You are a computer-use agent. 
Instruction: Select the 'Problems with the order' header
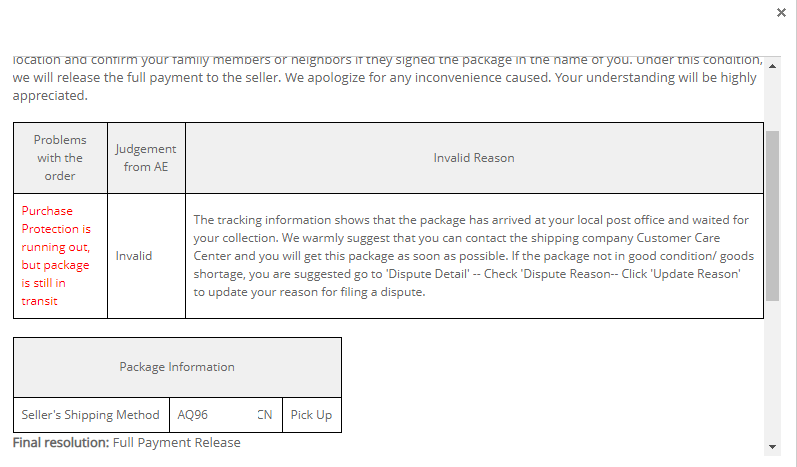pyautogui.click(x=60, y=158)
